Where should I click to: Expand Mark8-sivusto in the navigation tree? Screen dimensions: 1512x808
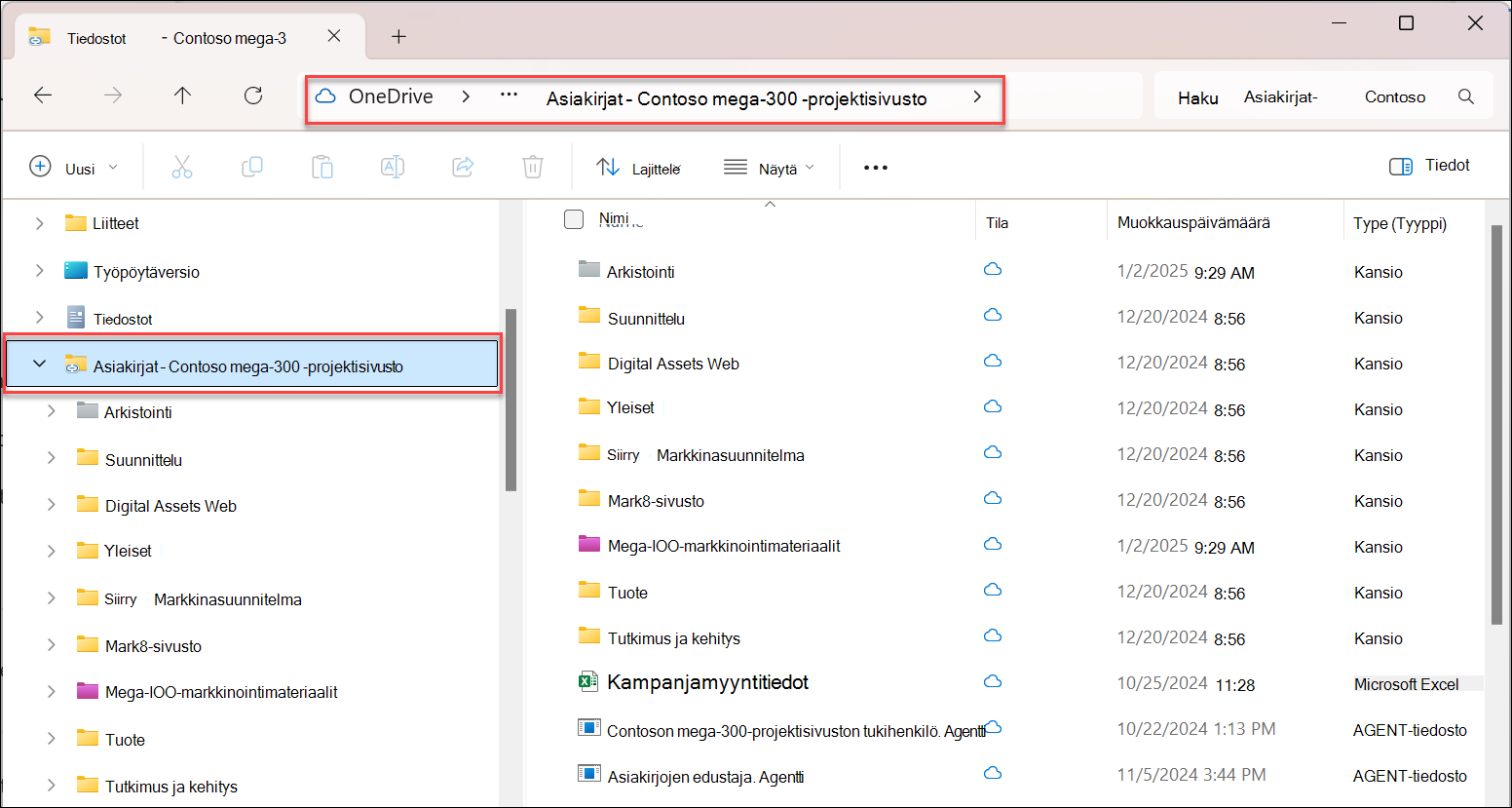[52, 644]
